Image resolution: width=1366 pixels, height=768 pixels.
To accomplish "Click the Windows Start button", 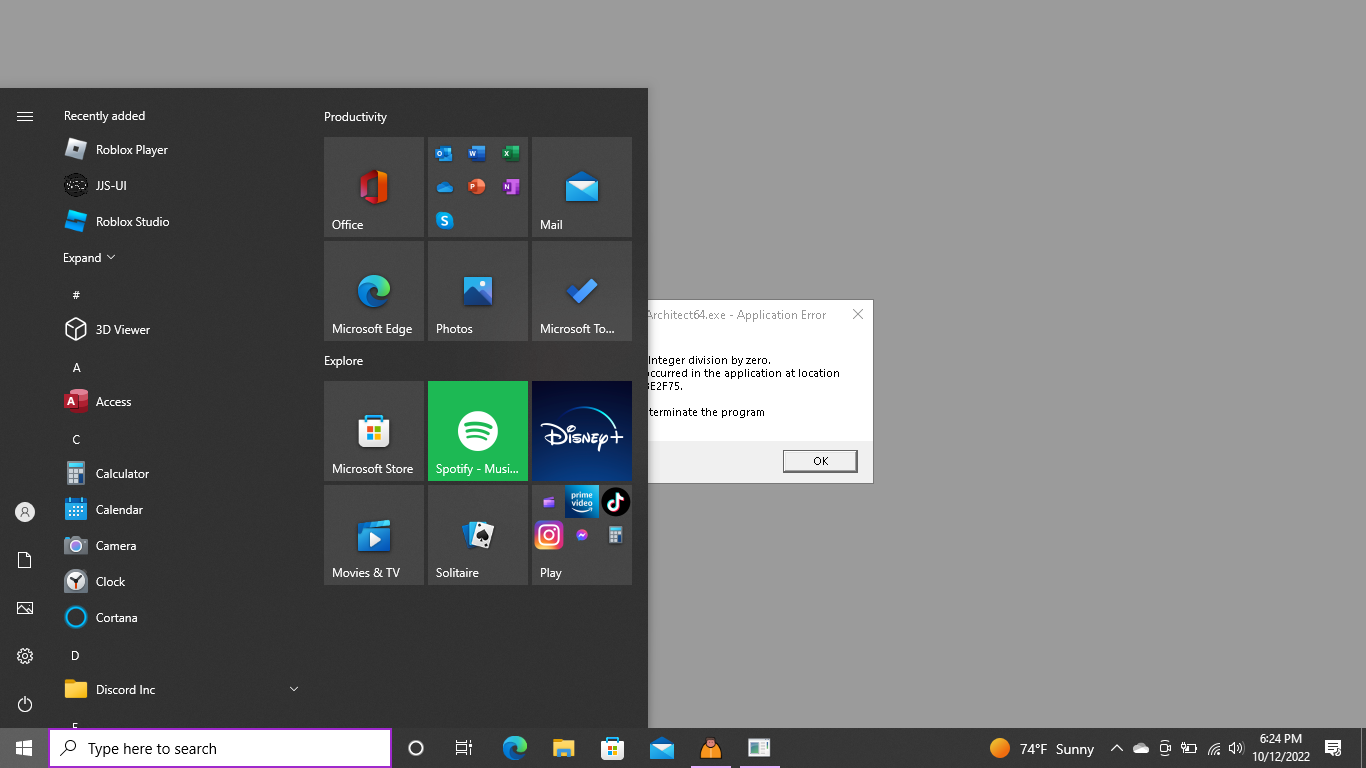I will (24, 748).
